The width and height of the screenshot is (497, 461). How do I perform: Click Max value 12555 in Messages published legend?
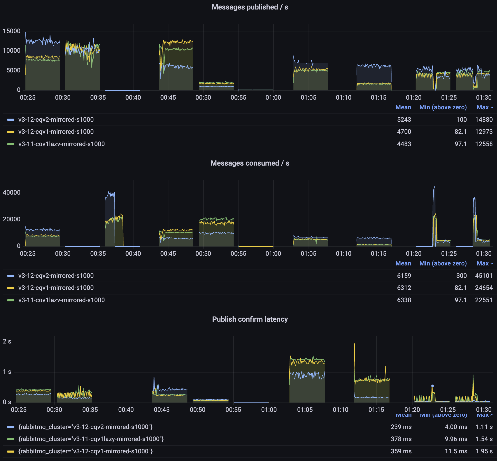[x=484, y=144]
